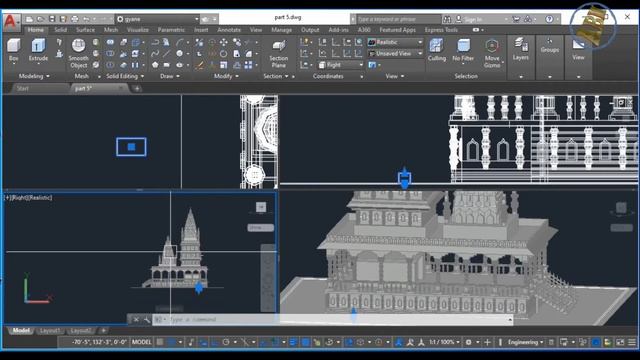Switch to the Layout1 tab

[50, 331]
